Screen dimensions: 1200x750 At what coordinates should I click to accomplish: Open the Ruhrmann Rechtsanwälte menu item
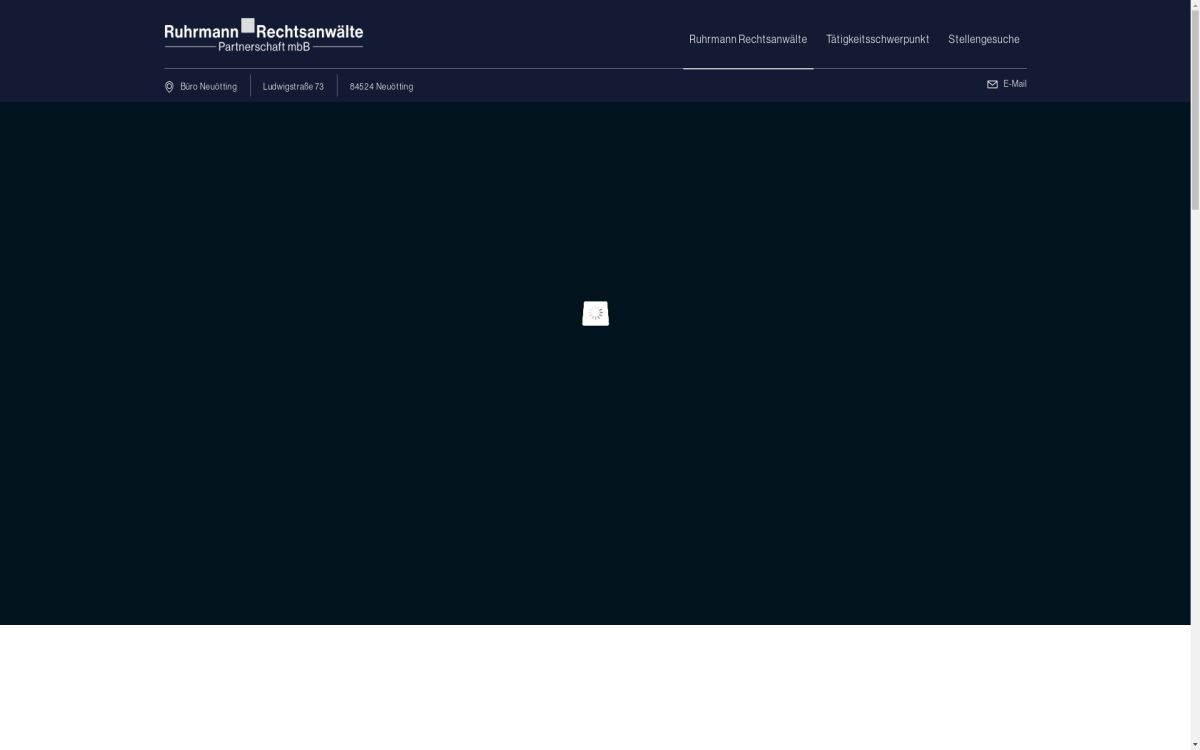(747, 39)
